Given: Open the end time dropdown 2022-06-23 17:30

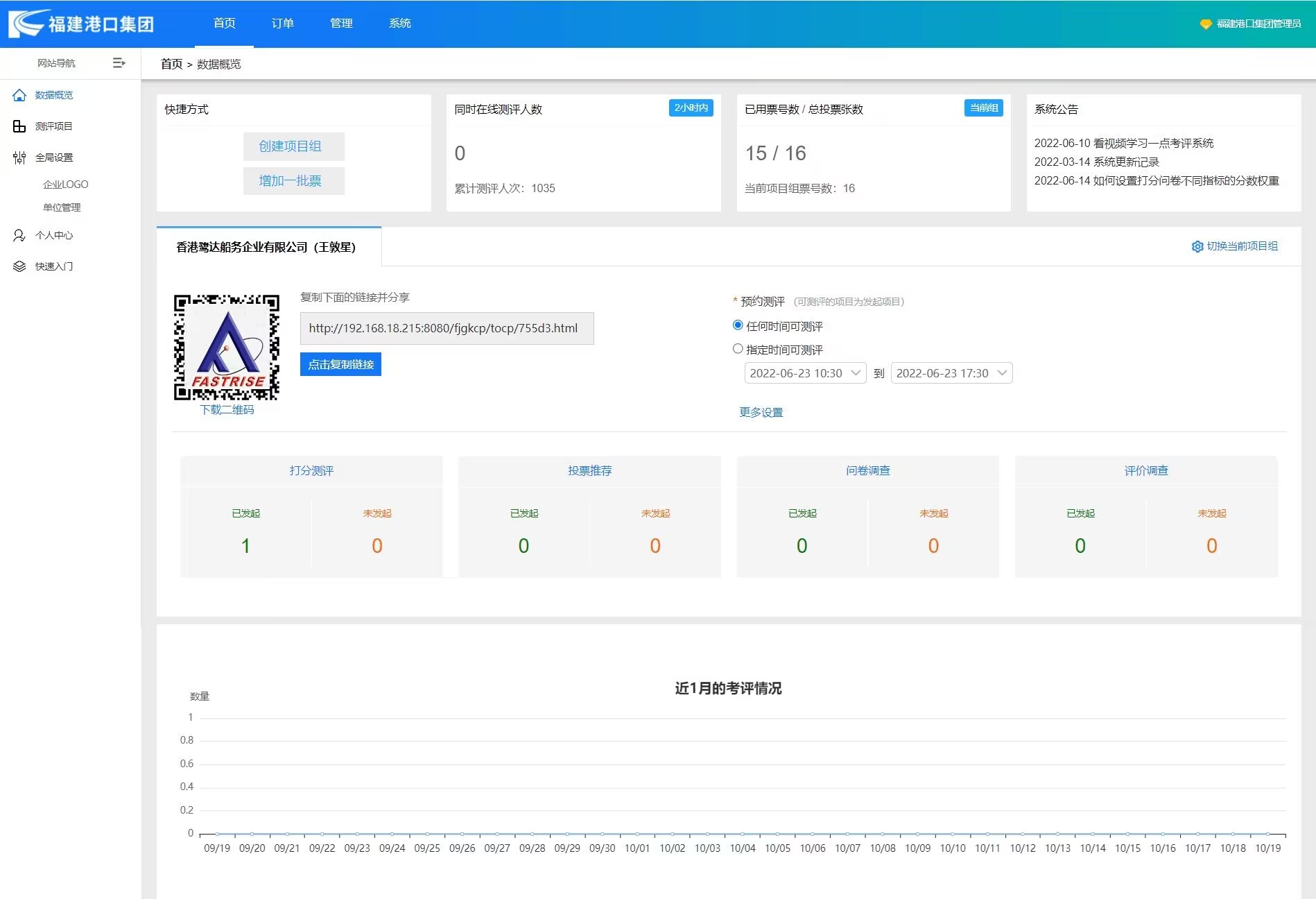Looking at the screenshot, I should coord(951,373).
